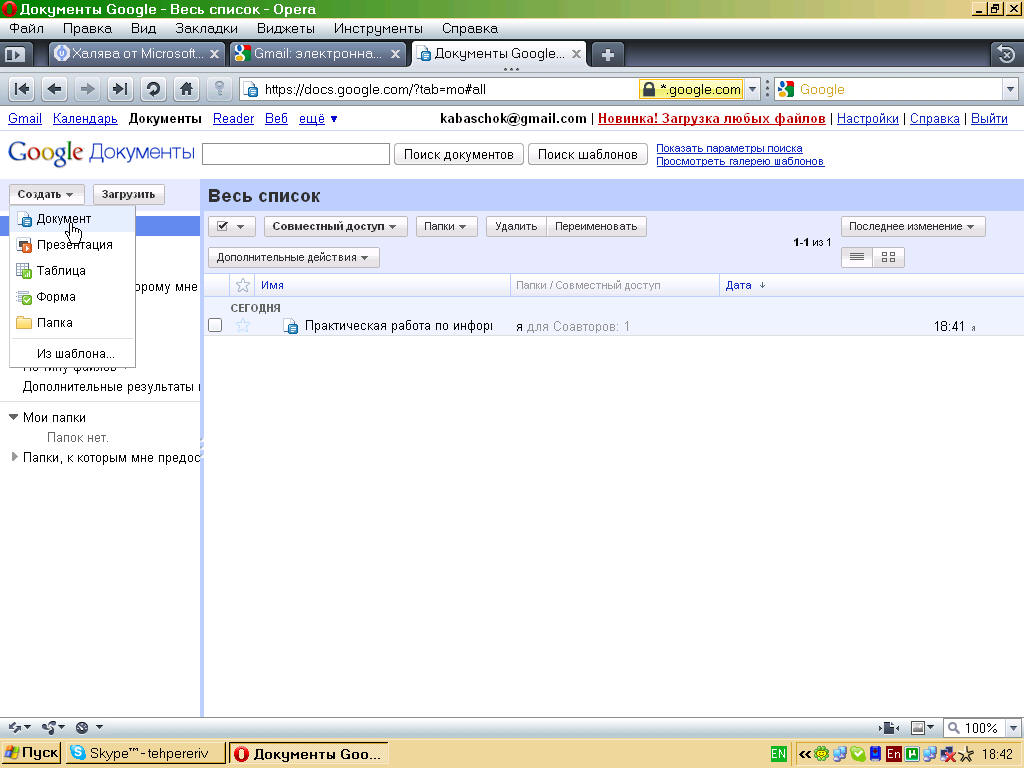Switch to list view layout

(x=857, y=257)
